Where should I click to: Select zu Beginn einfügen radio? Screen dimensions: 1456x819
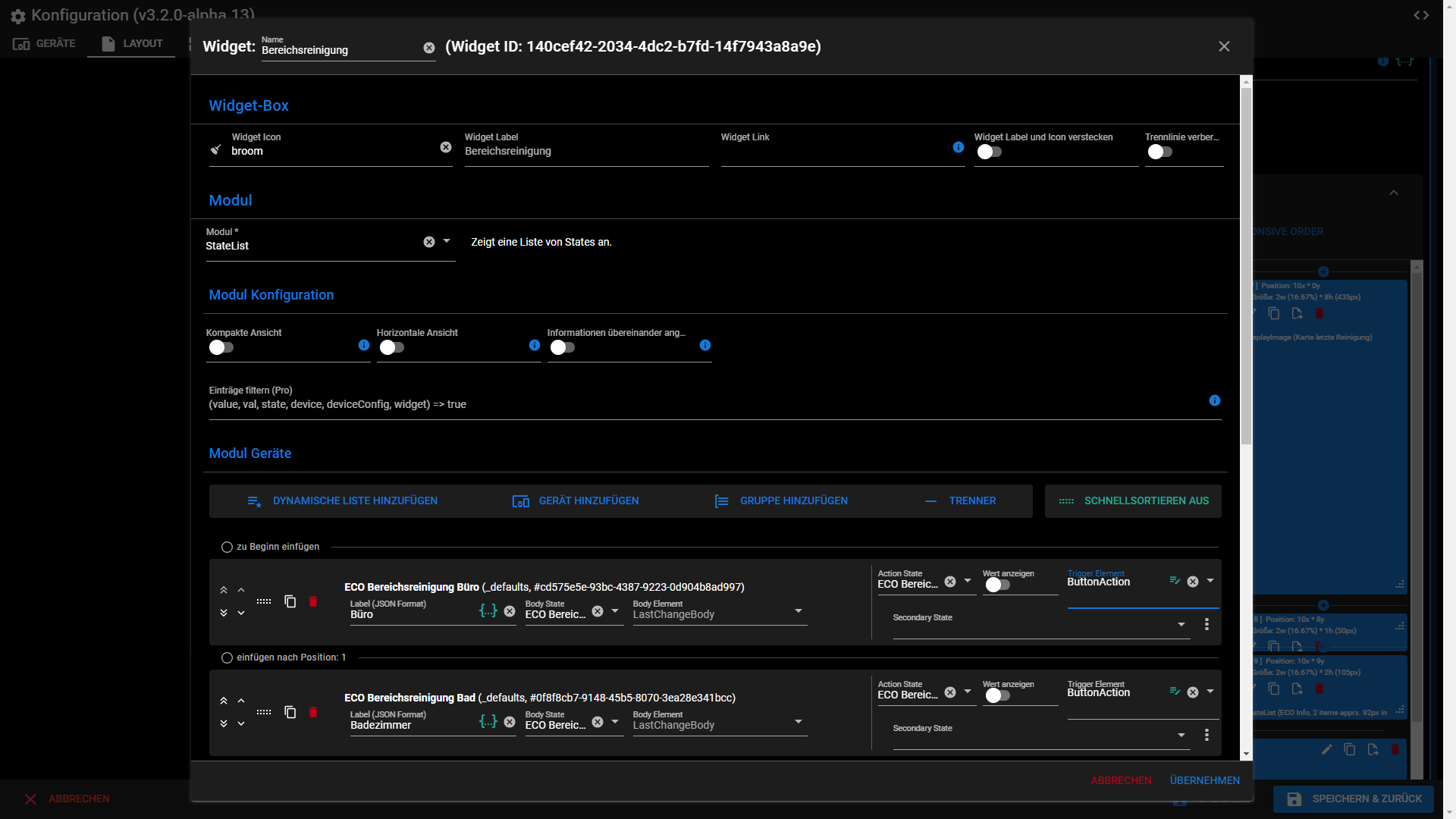(x=227, y=547)
